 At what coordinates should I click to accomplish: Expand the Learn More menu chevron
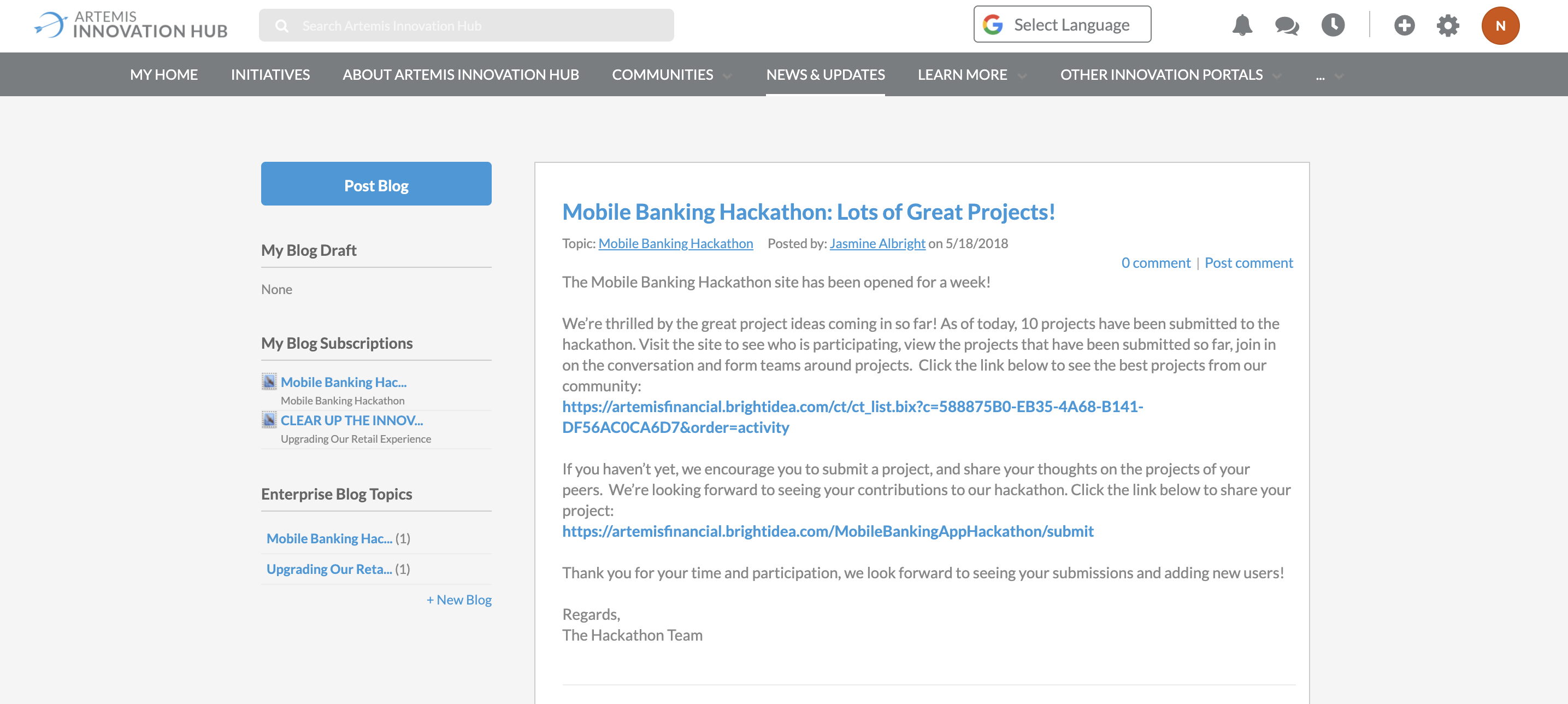tap(1022, 76)
